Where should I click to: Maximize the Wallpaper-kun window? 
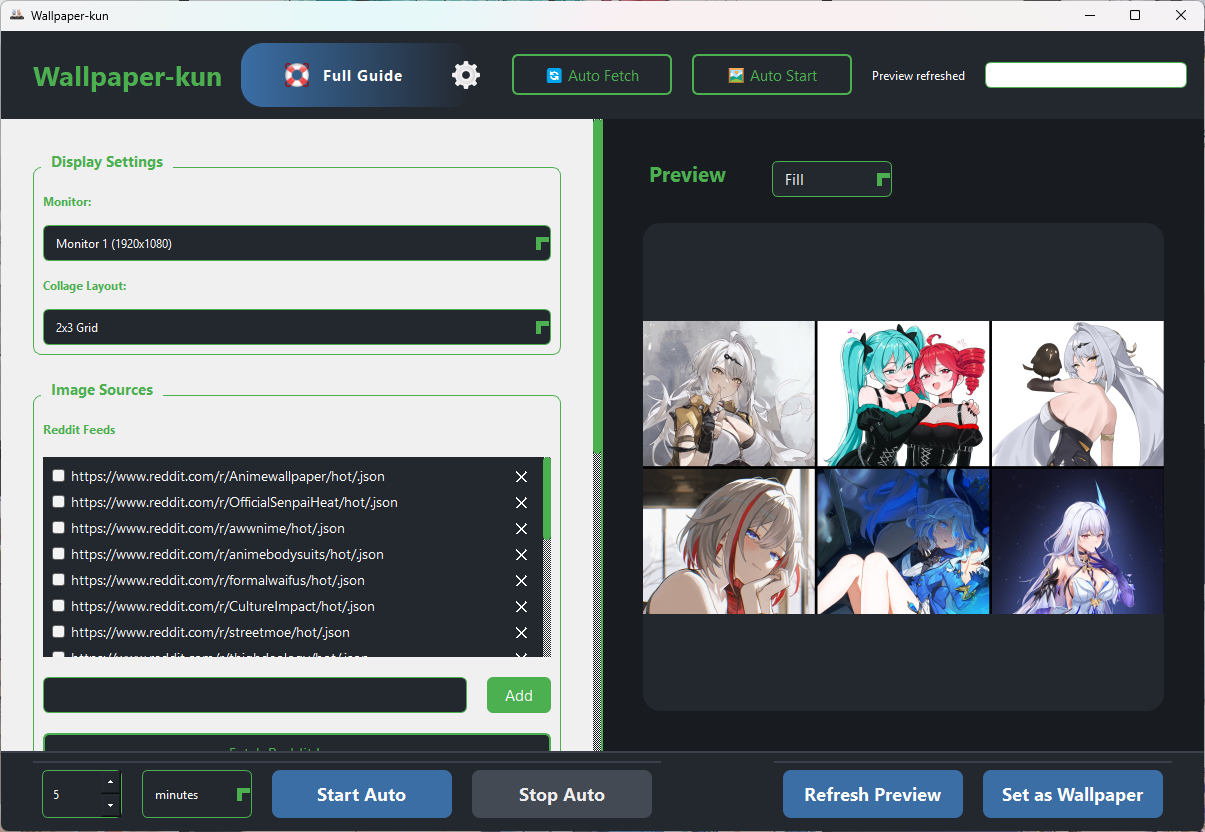click(1135, 15)
